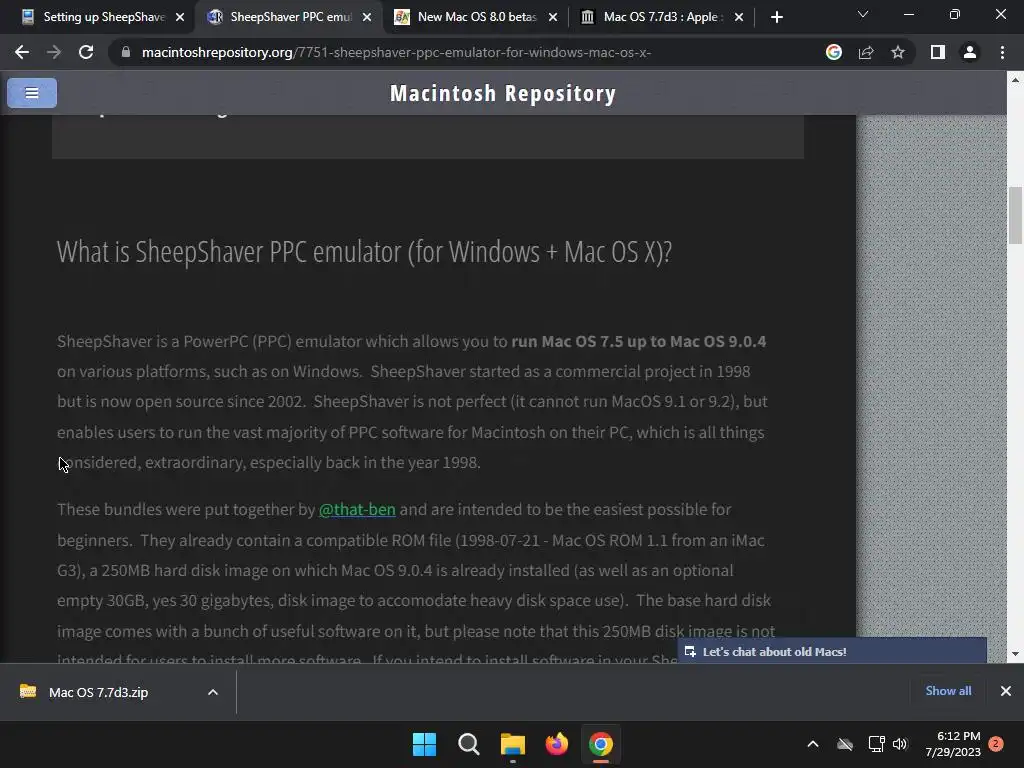This screenshot has width=1024, height=768.
Task: Close the New Mac OS 8.0 betas tab
Action: [x=553, y=17]
